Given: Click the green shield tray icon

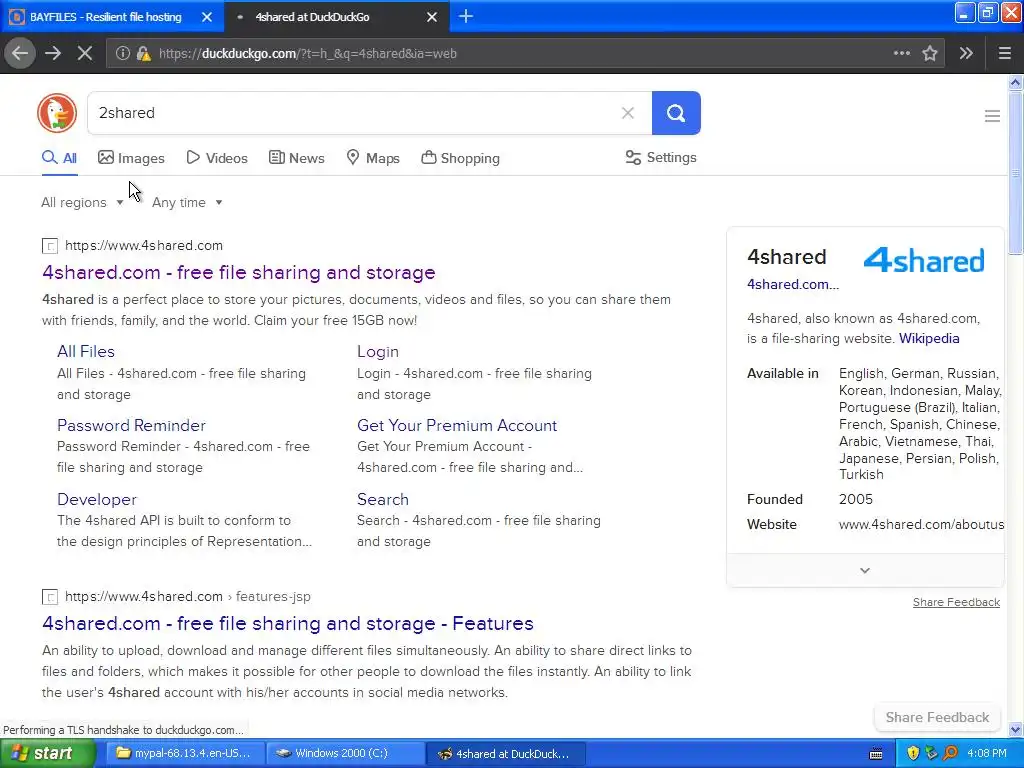Looking at the screenshot, I should click(931, 754).
